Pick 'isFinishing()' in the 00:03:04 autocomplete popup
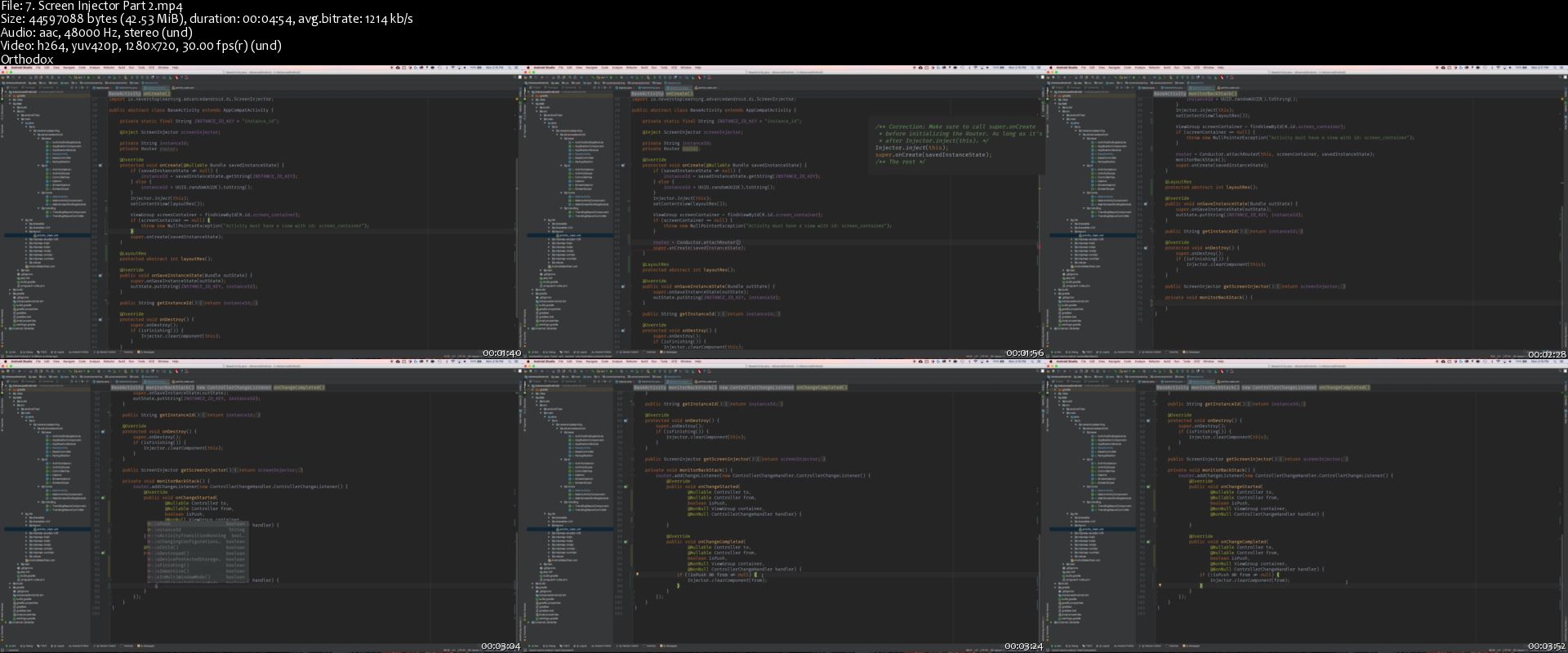This screenshot has width=1568, height=653. click(x=196, y=565)
